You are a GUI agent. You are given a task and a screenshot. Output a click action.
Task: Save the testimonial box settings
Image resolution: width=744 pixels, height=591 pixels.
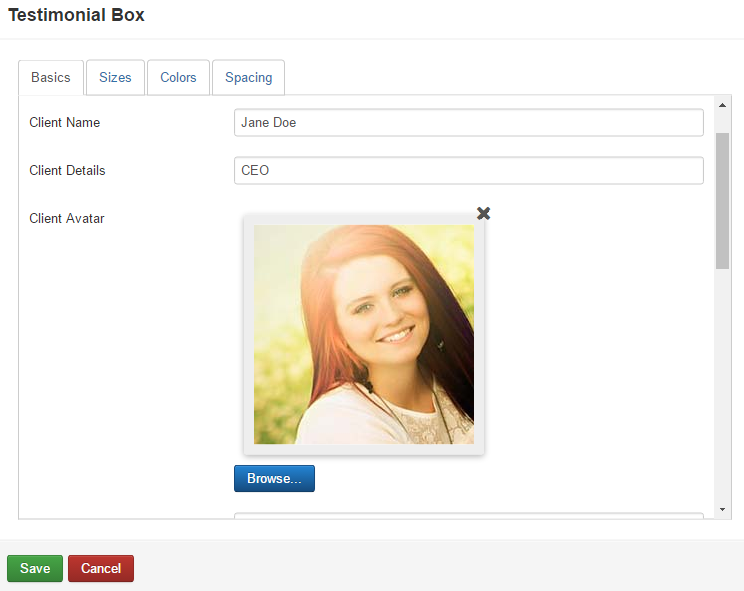point(35,568)
